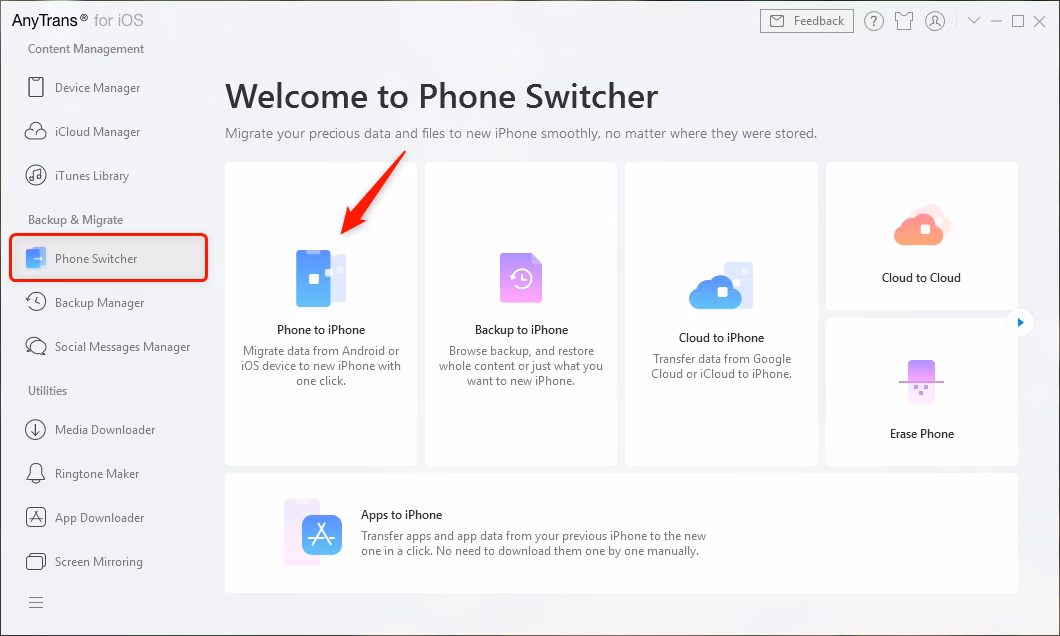Click the blue arrow to see more options
This screenshot has height=636, width=1060.
[1019, 321]
